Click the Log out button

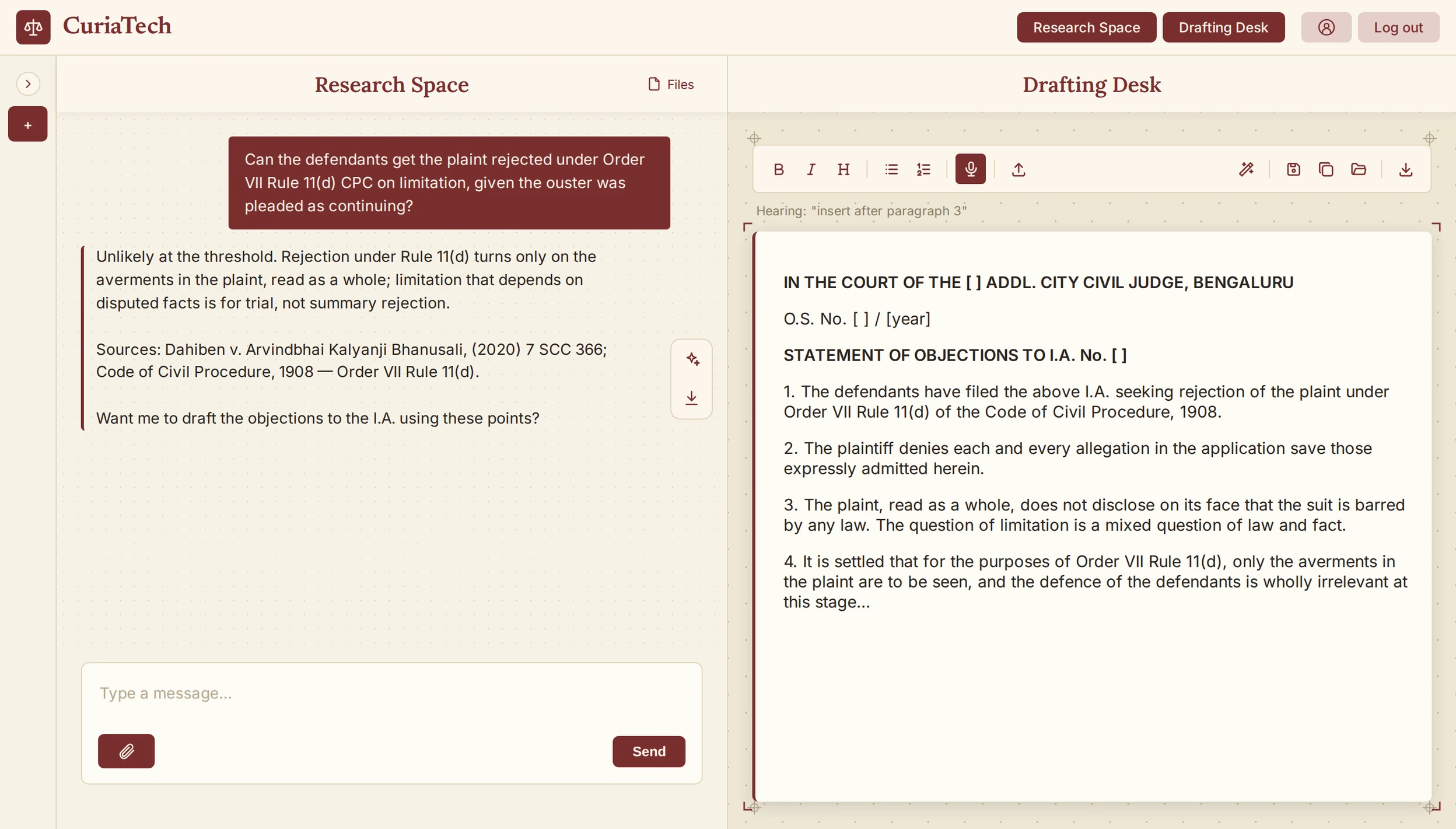pyautogui.click(x=1398, y=27)
